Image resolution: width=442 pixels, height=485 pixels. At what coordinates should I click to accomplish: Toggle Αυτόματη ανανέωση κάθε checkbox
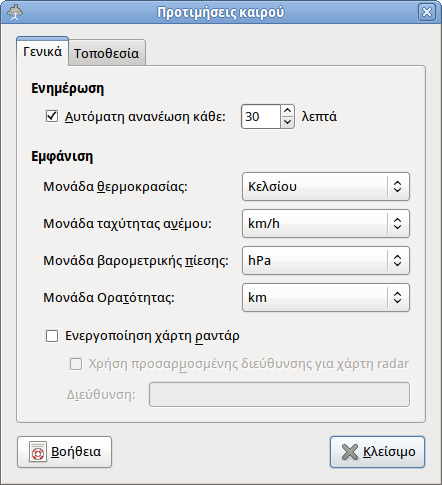(x=52, y=116)
